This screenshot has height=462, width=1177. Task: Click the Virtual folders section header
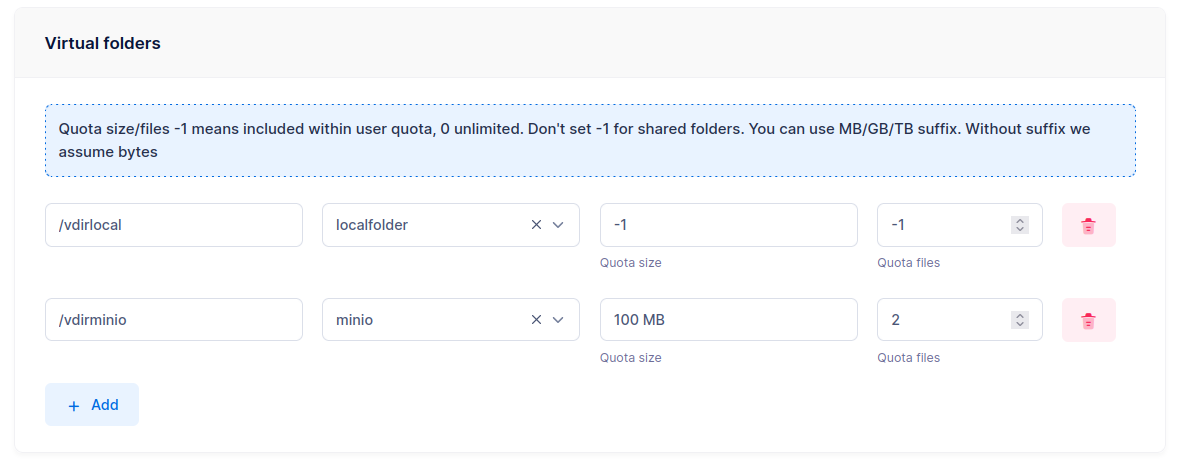pos(103,44)
